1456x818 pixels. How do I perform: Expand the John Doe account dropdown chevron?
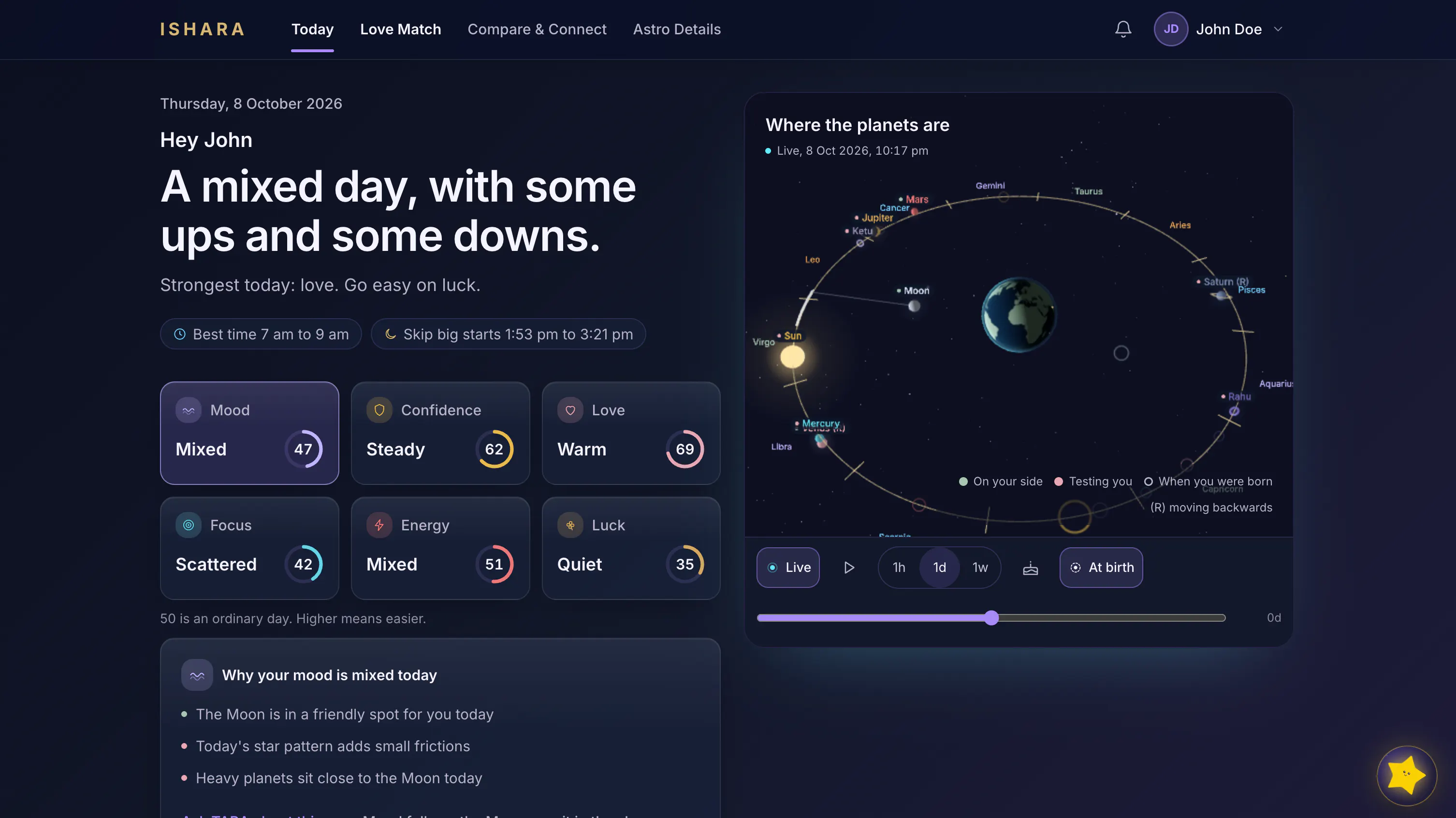pos(1278,29)
